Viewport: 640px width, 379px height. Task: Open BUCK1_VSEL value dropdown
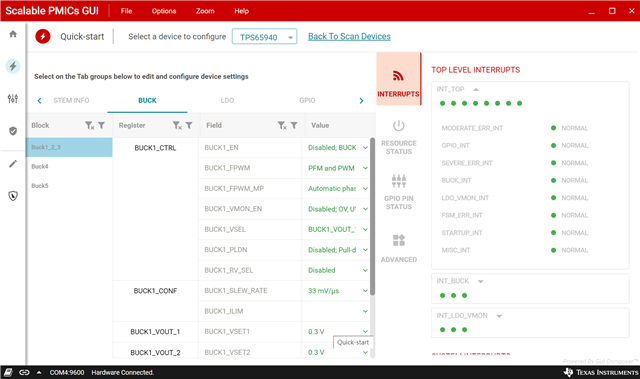pyautogui.click(x=365, y=229)
